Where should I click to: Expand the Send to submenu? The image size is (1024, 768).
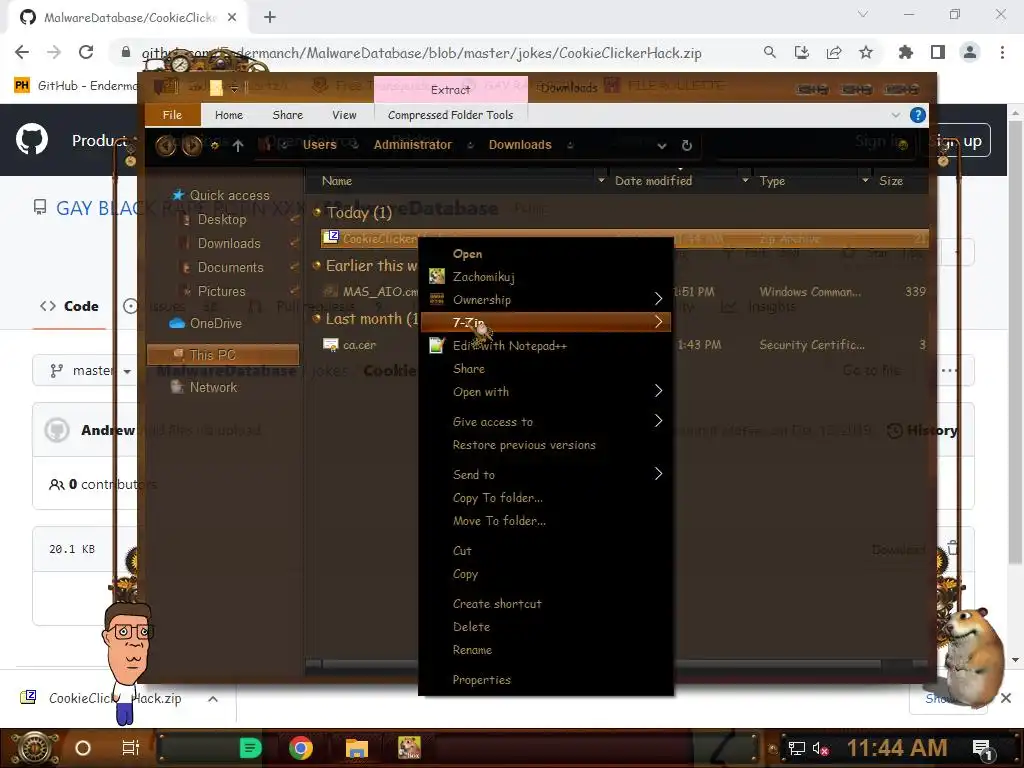pos(546,475)
